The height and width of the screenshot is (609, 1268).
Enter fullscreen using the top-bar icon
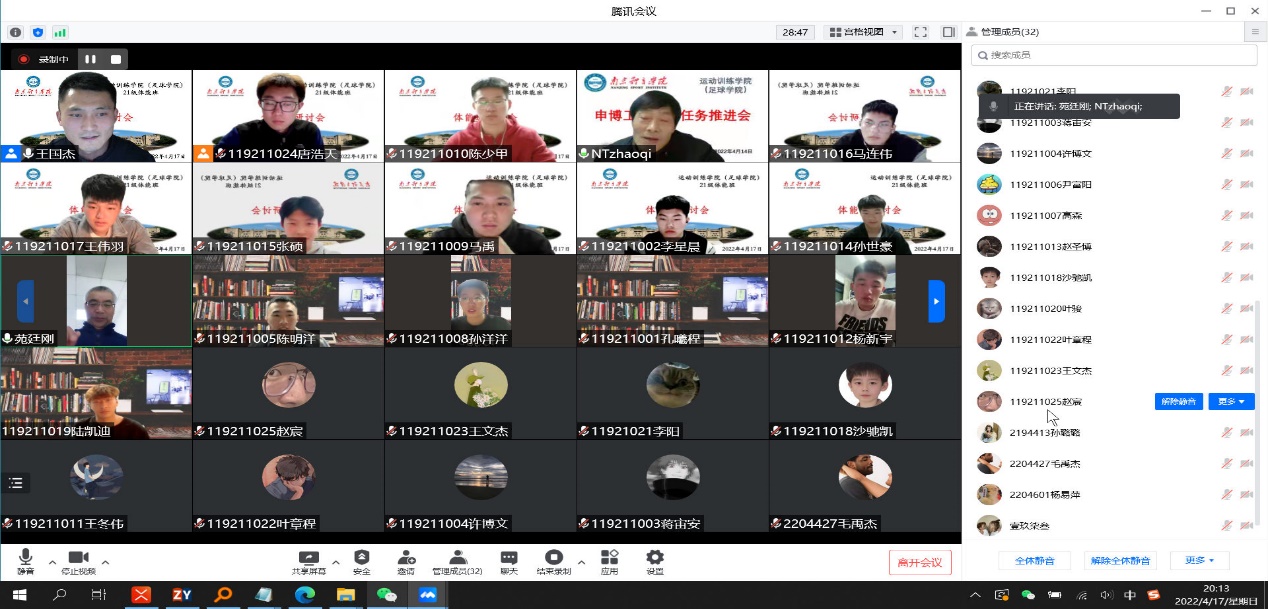(921, 32)
